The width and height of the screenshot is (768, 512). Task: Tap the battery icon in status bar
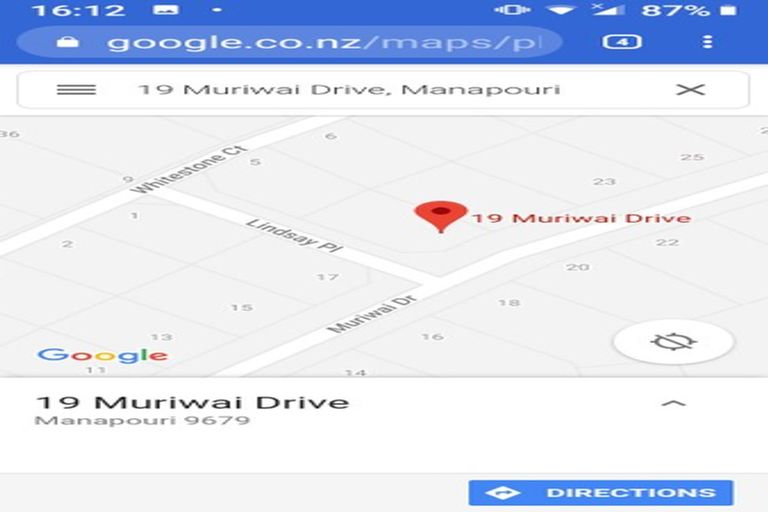click(728, 10)
